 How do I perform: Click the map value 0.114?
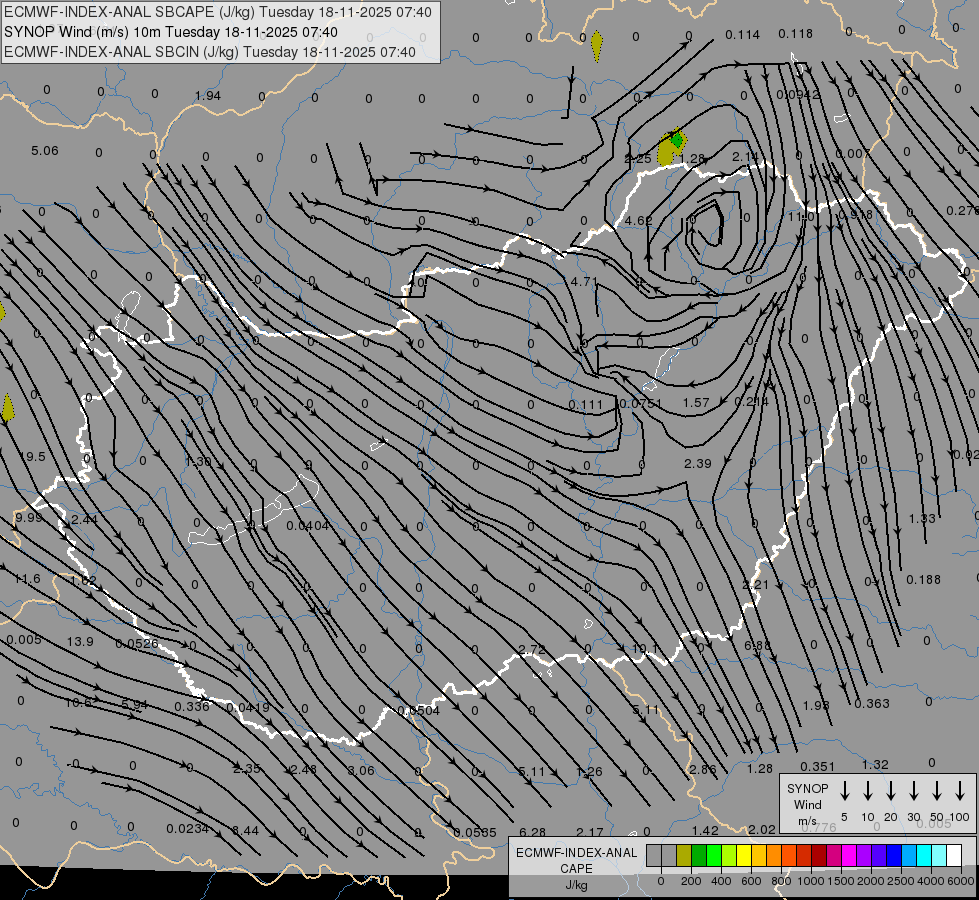(x=742, y=34)
